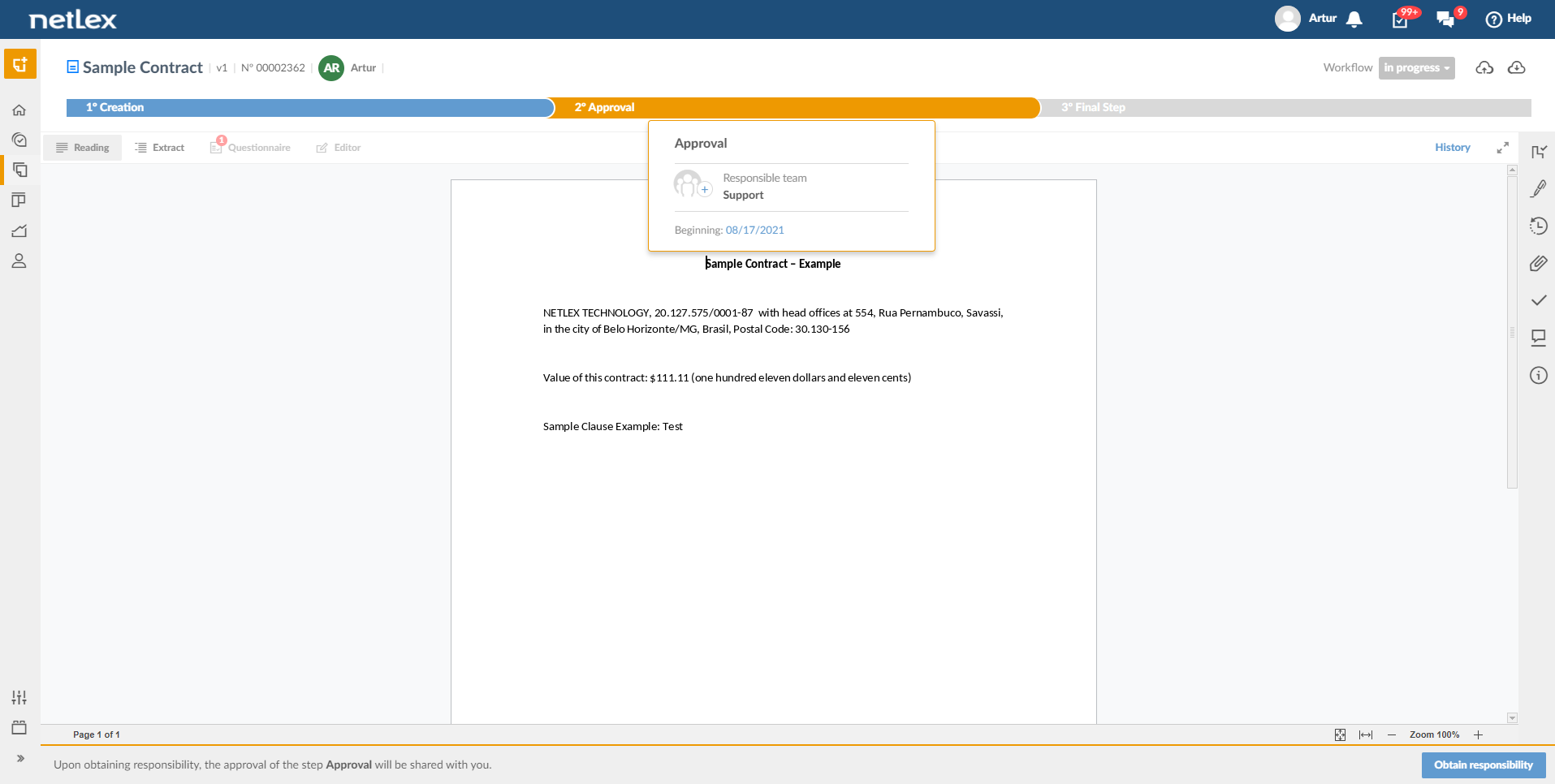The height and width of the screenshot is (784, 1555).
Task: Increase zoom with plus button
Action: click(x=1478, y=734)
